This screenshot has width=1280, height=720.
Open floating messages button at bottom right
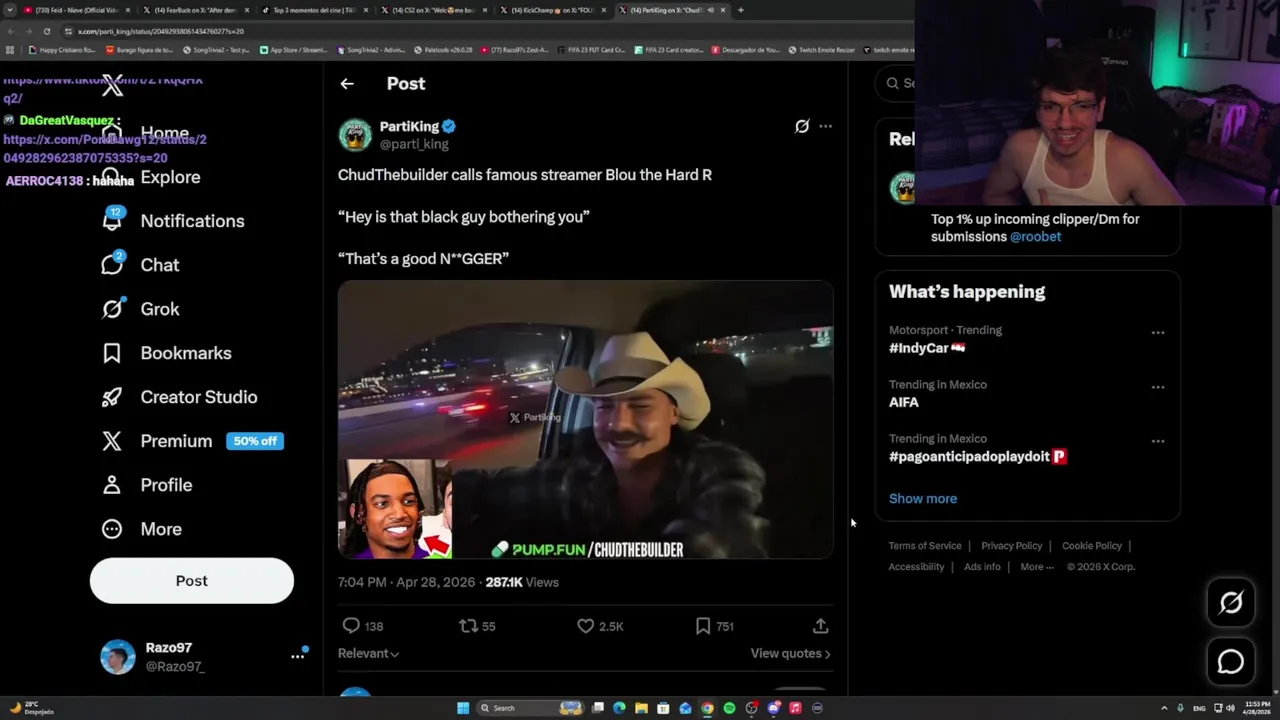pyautogui.click(x=1231, y=662)
